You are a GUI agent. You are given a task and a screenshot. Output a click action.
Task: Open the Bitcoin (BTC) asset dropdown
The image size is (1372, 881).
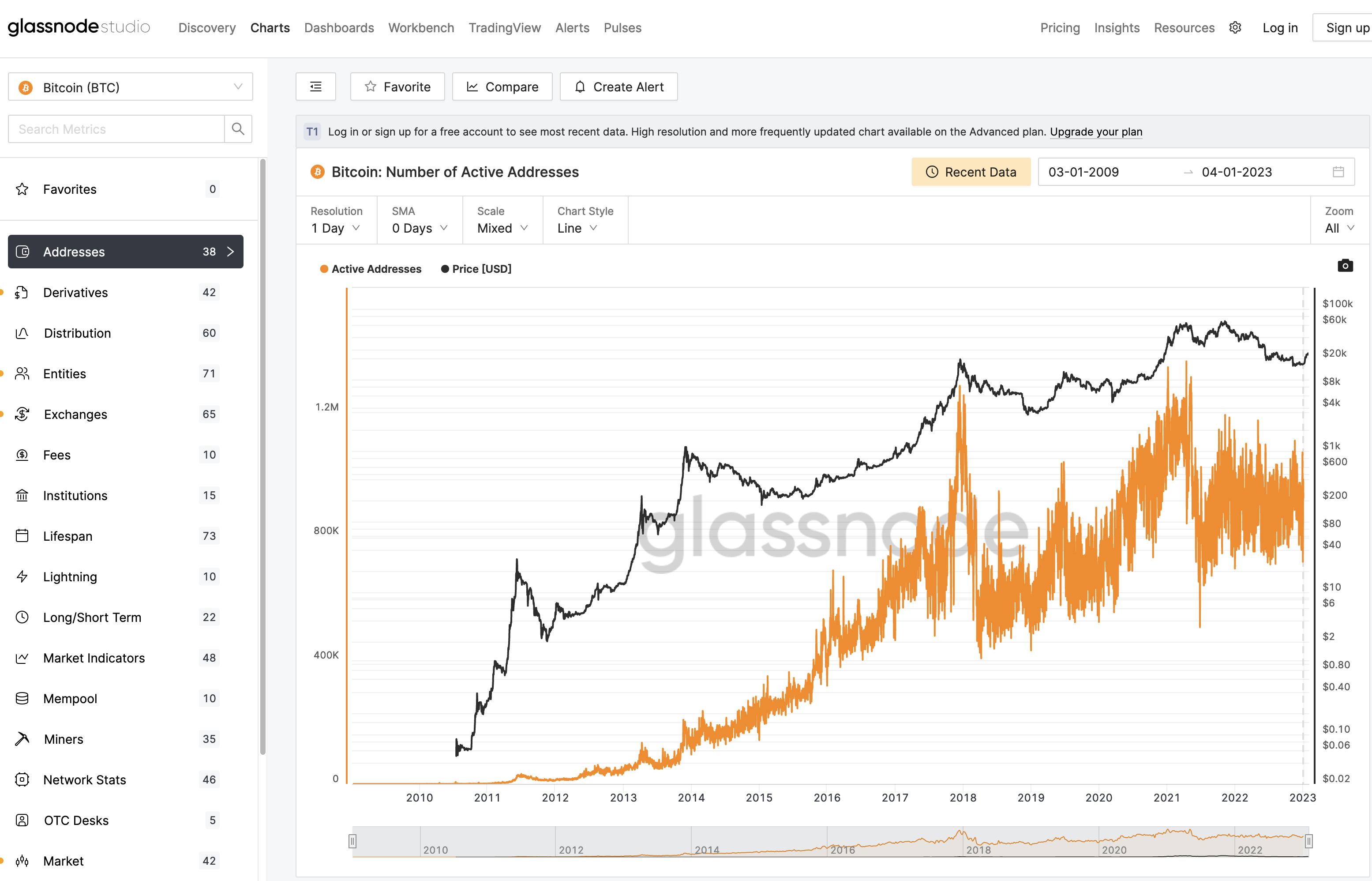[x=130, y=87]
